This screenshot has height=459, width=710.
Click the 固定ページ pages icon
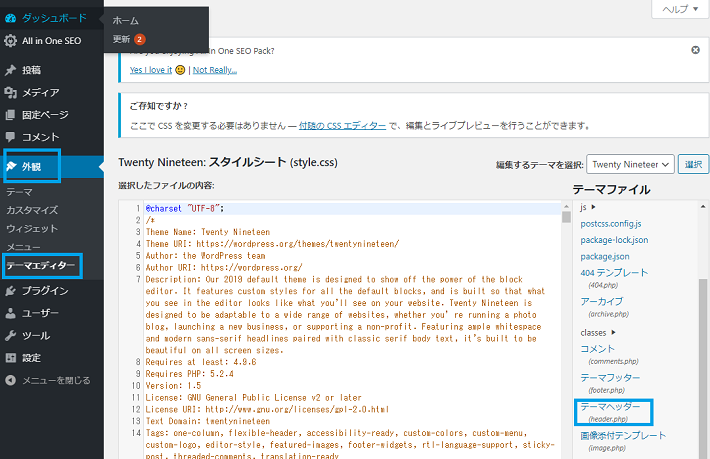[10, 115]
